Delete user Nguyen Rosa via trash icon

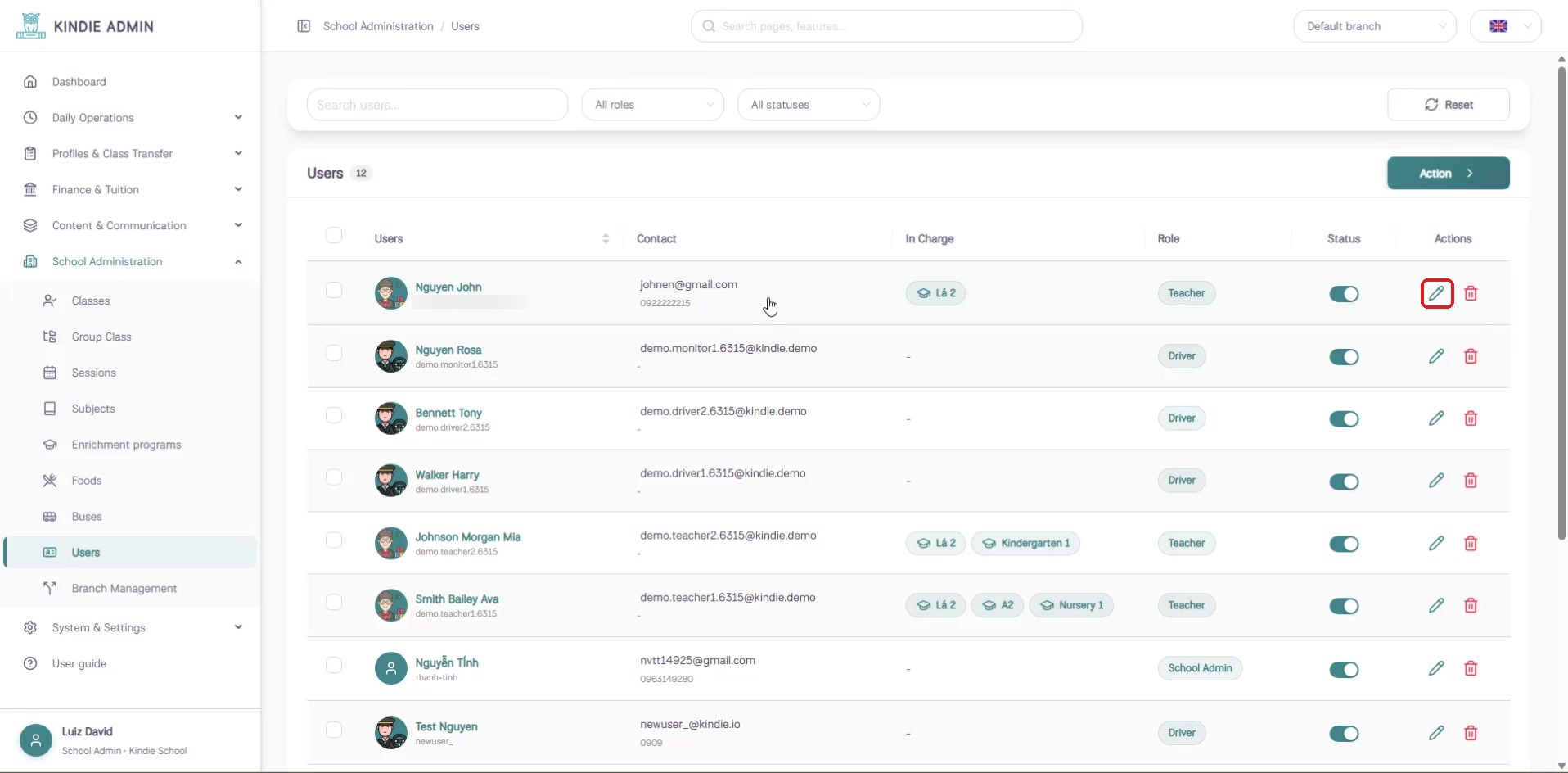[x=1471, y=356]
